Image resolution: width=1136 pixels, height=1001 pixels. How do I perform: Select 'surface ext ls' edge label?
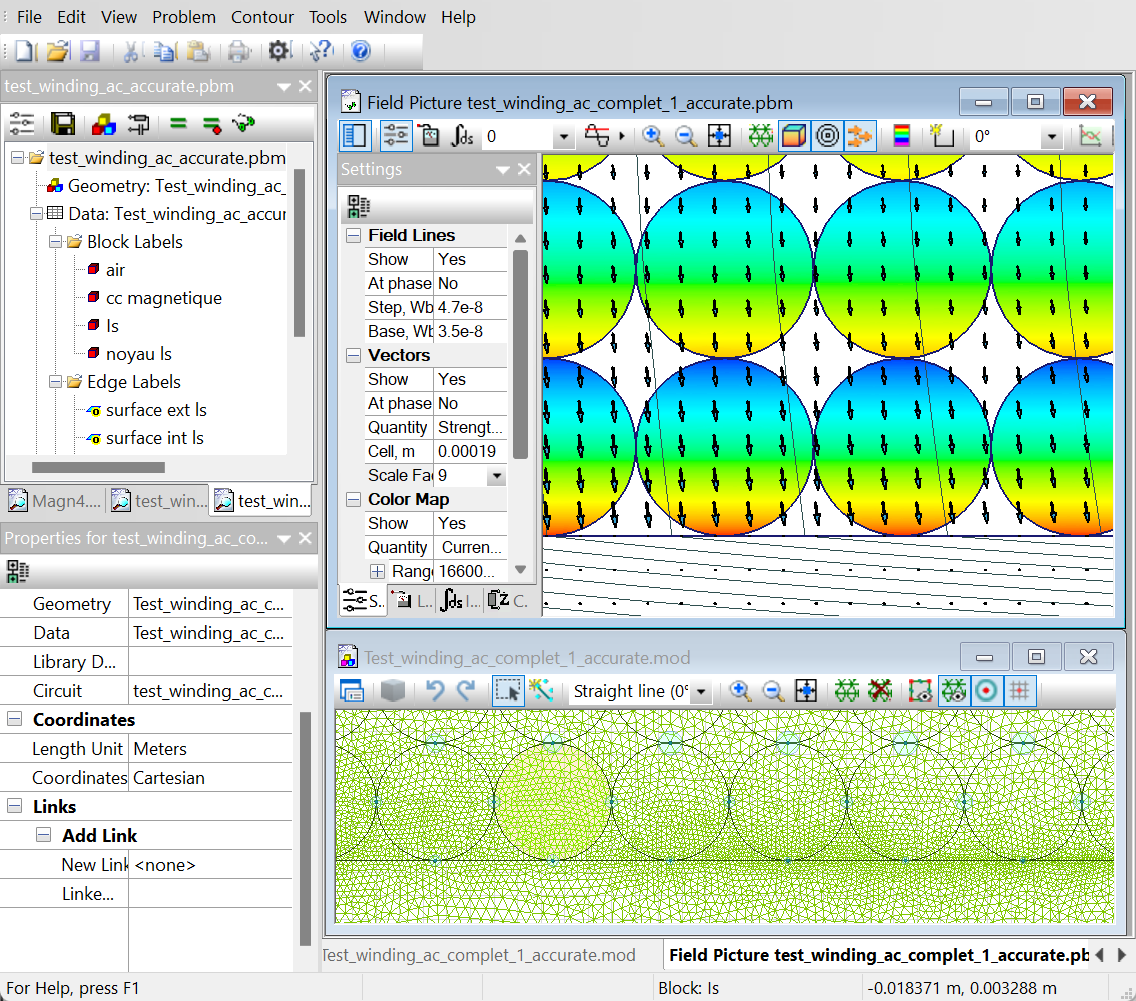coord(156,410)
